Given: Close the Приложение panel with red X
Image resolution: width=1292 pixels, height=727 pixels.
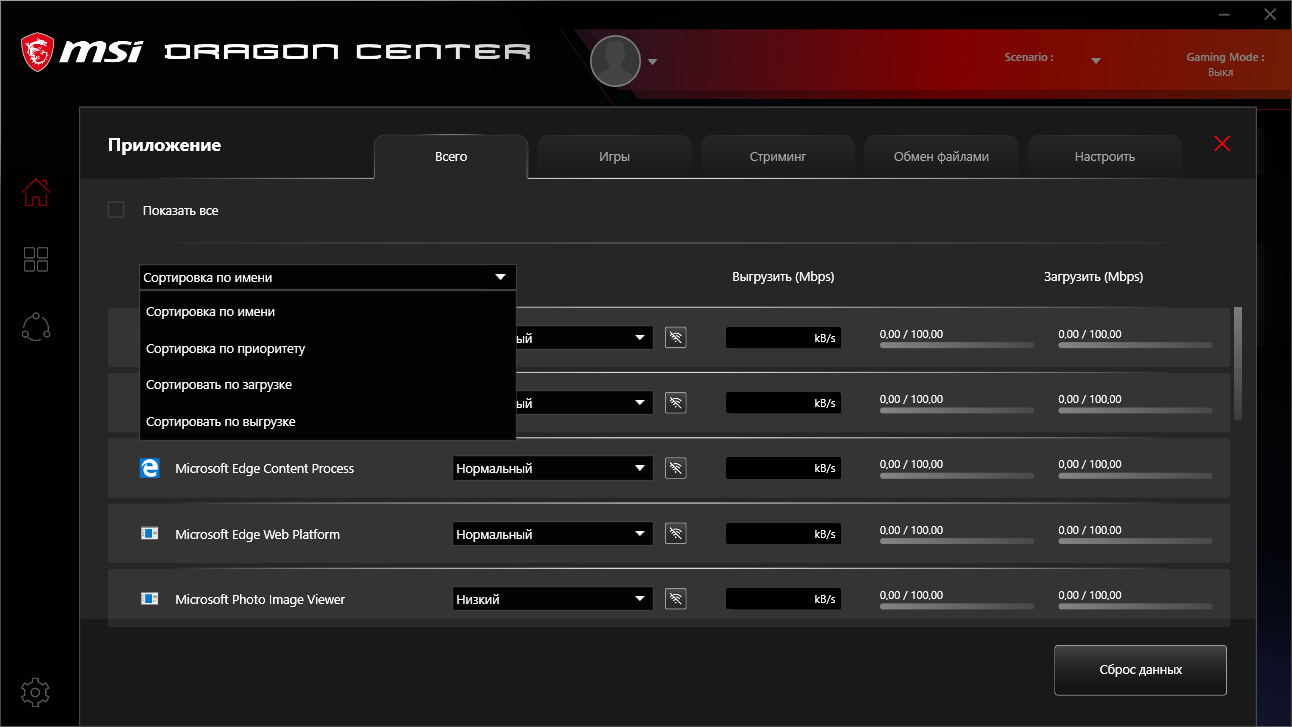Looking at the screenshot, I should tap(1222, 143).
